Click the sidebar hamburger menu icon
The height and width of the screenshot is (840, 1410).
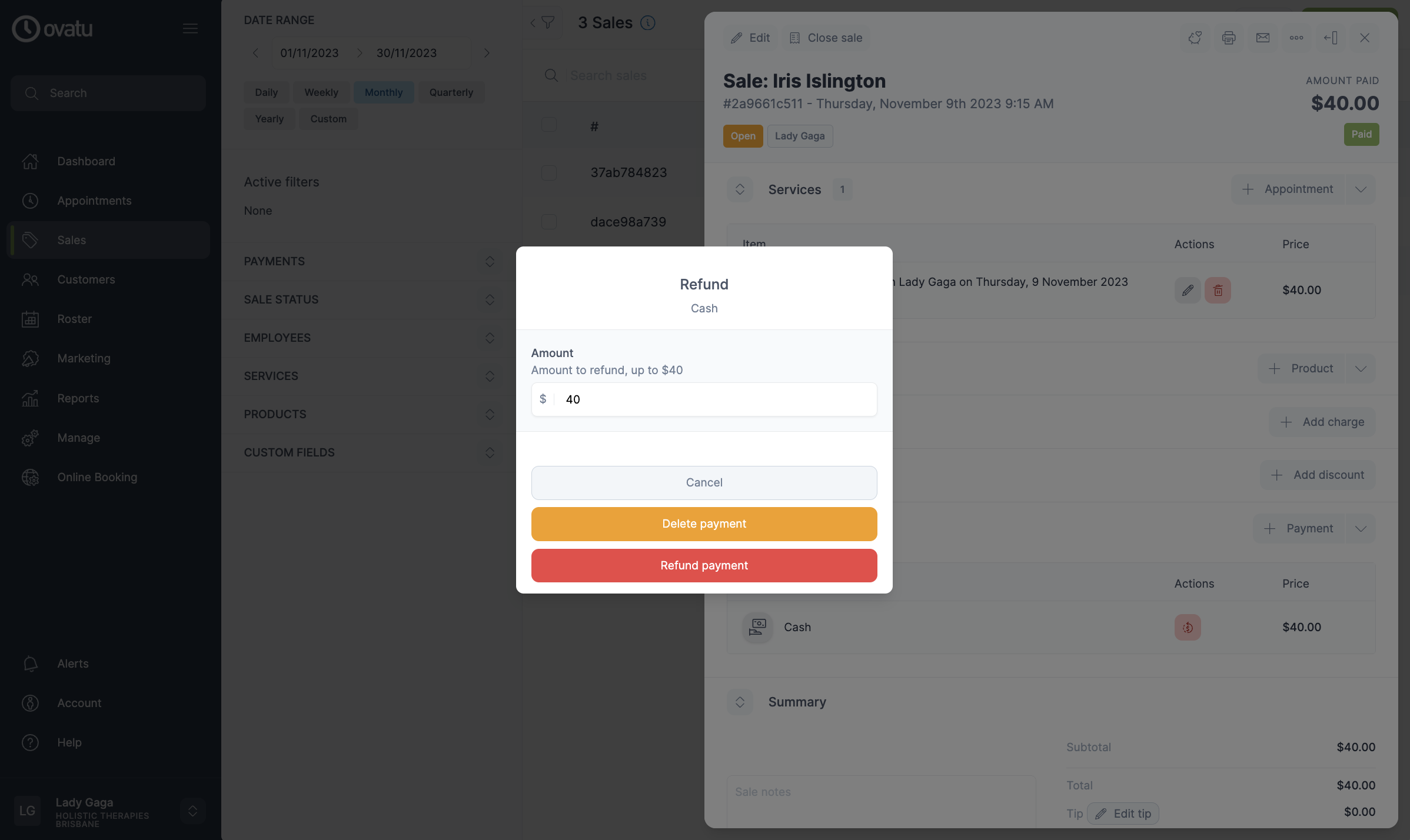point(190,28)
